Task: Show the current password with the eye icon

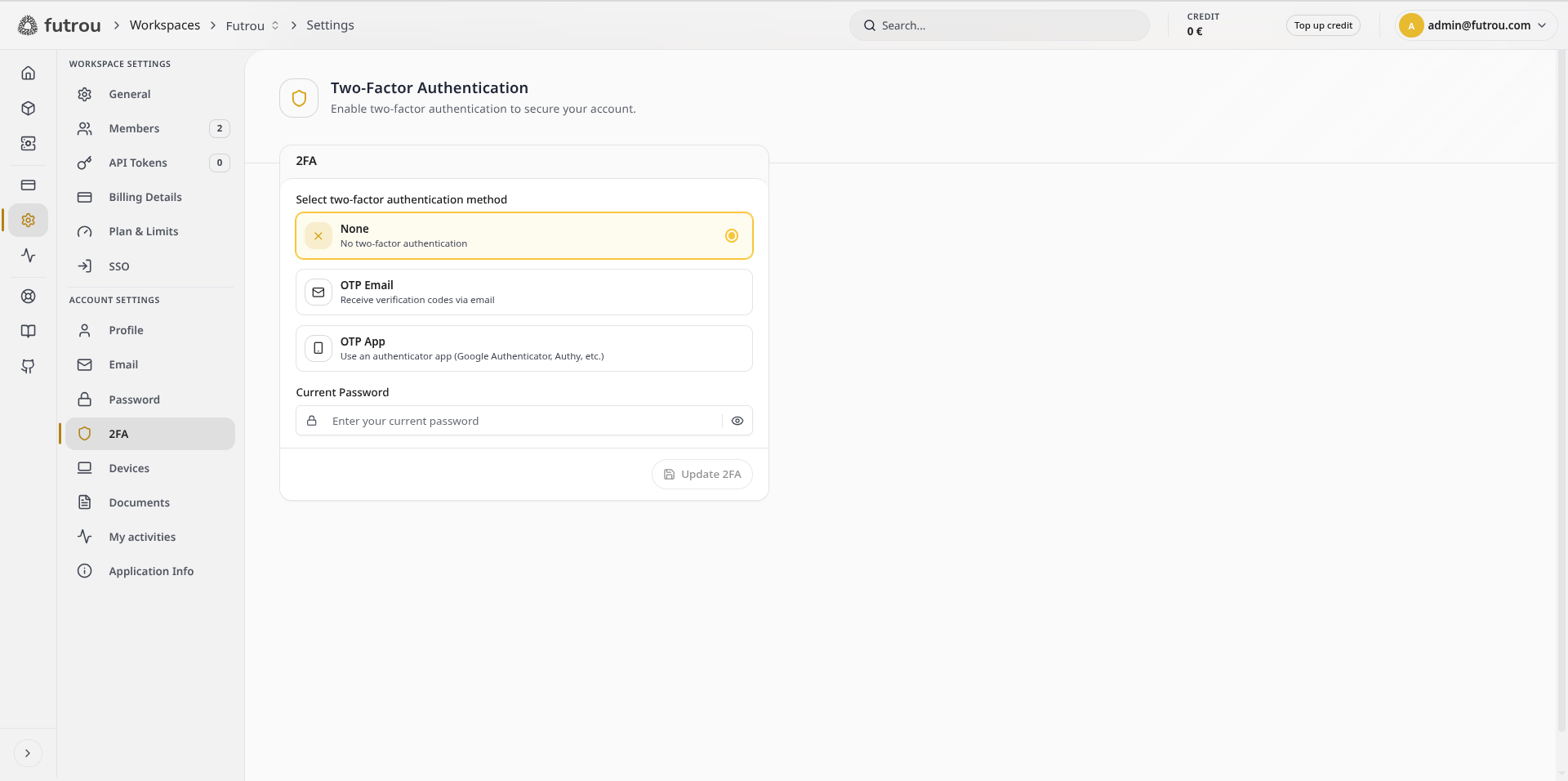Action: point(737,421)
